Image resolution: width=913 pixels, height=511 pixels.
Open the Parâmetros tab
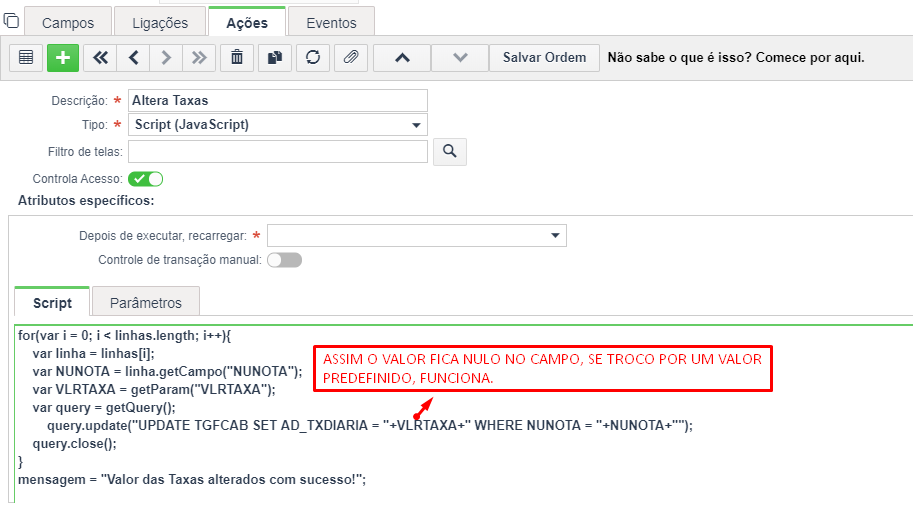point(146,302)
